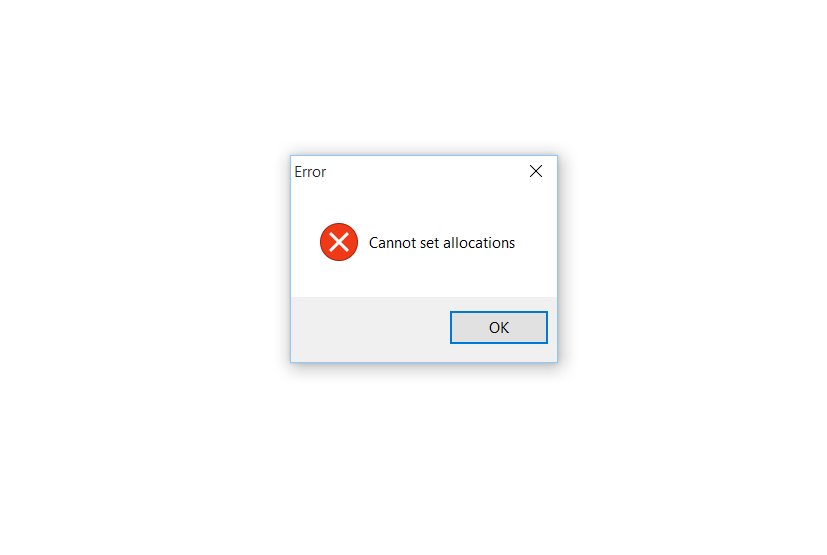827x555 pixels.
Task: Click the 'Error' title bar label
Action: [x=310, y=172]
